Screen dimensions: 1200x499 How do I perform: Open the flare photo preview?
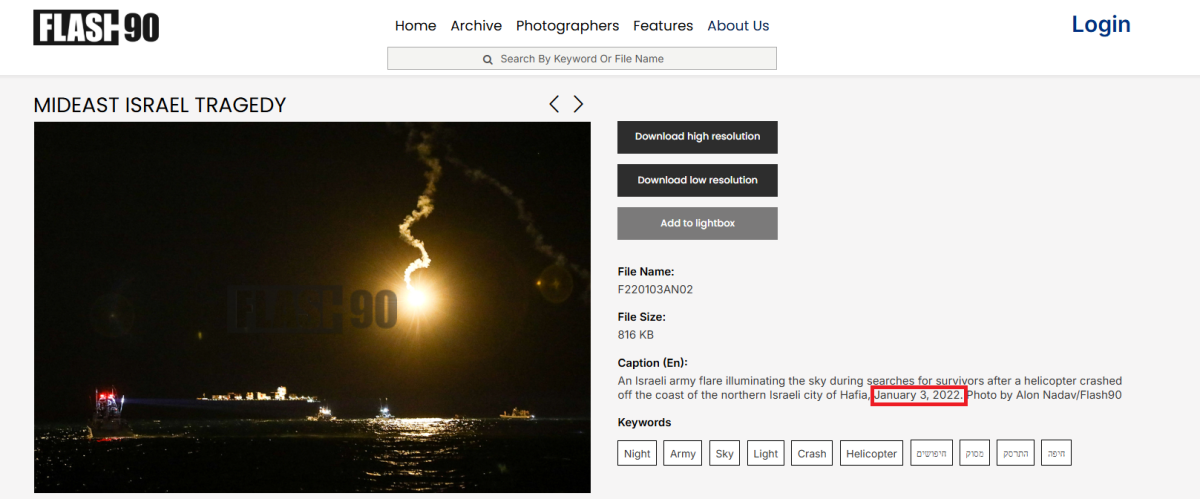point(312,307)
